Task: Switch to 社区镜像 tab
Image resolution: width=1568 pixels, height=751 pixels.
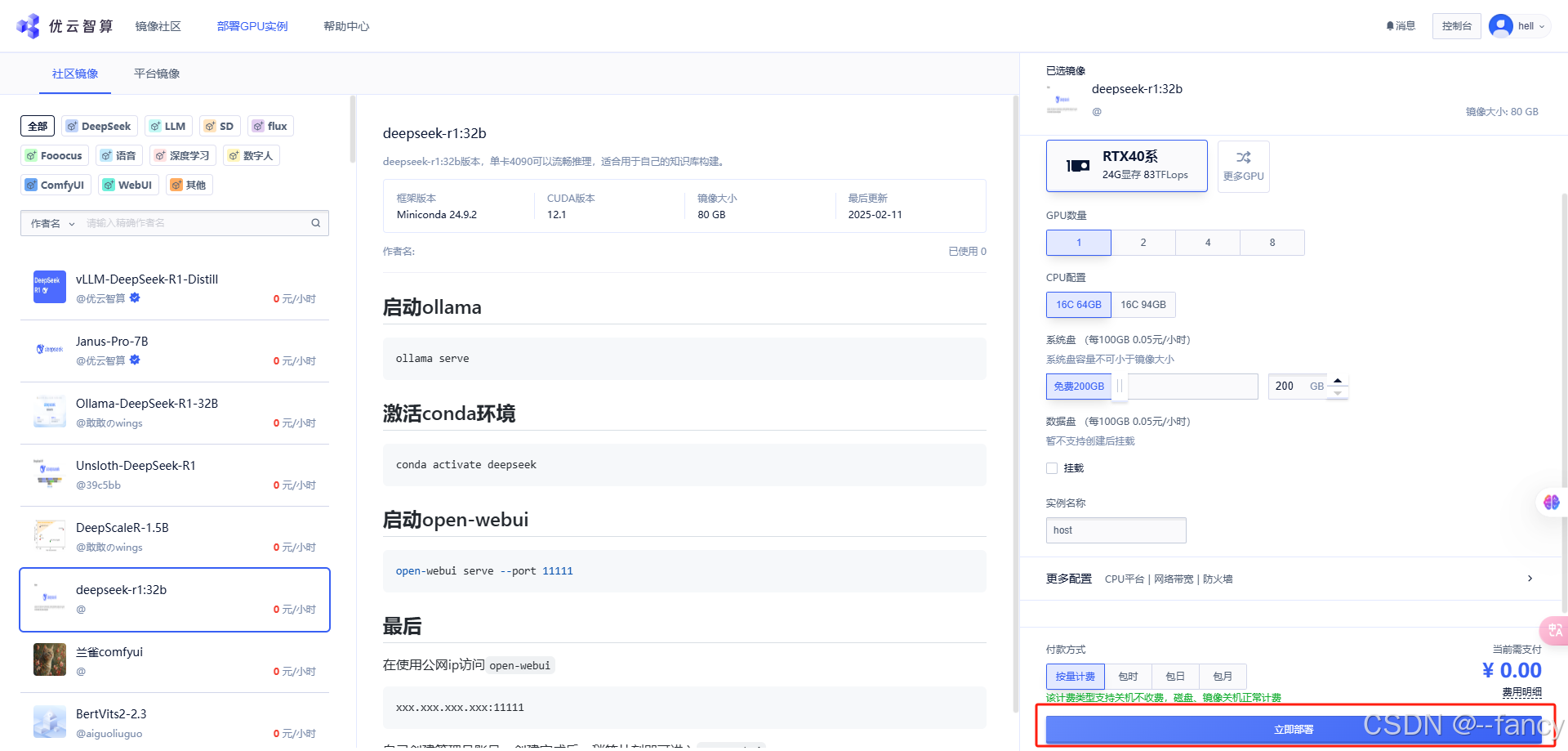Action: [75, 74]
